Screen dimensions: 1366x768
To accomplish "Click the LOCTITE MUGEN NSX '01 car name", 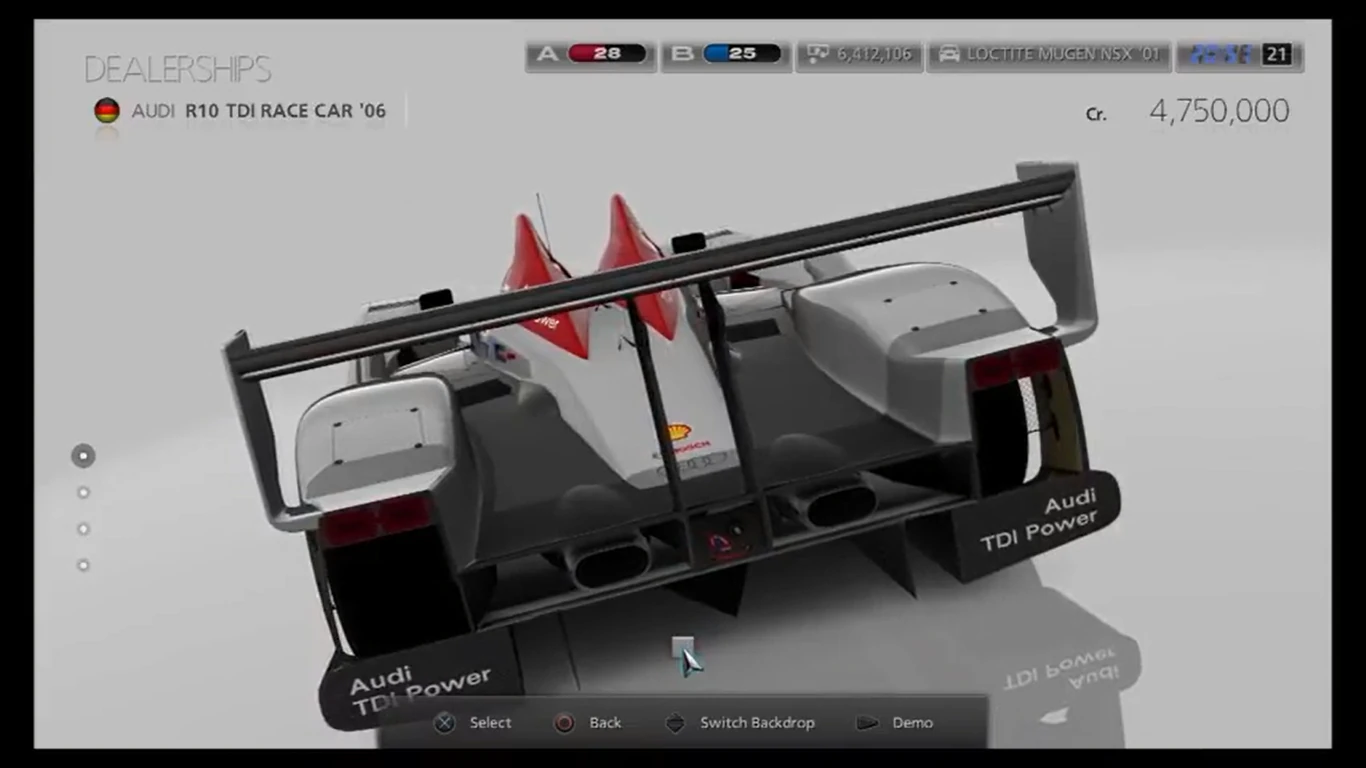I will point(1064,54).
